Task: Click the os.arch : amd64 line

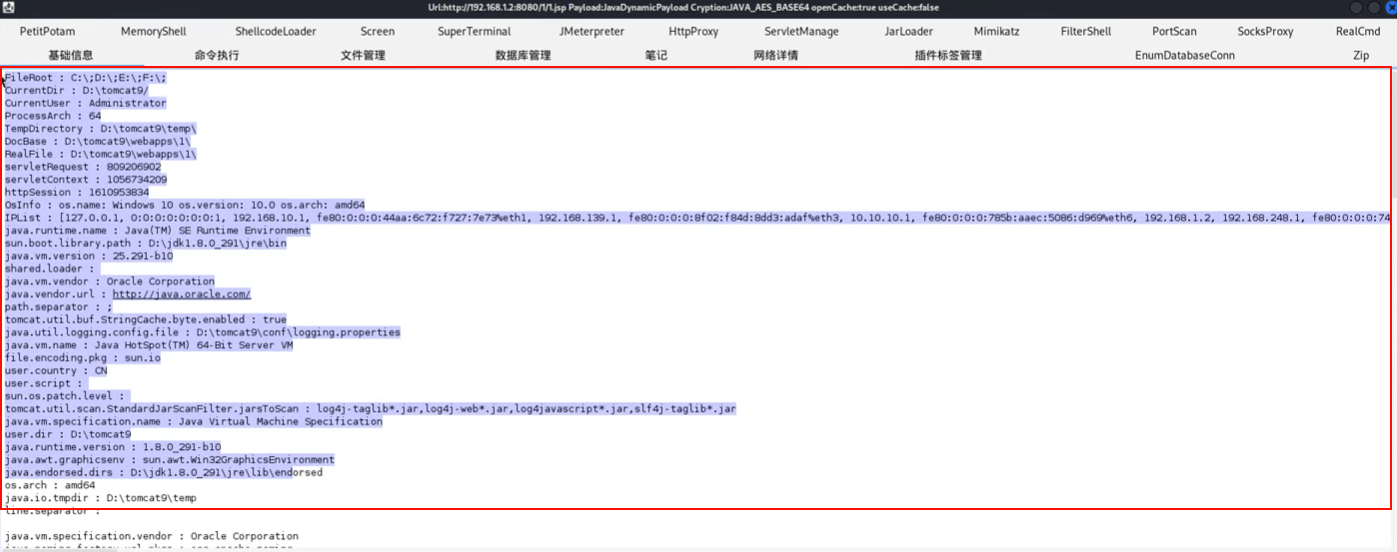Action: pyautogui.click(x=50, y=485)
